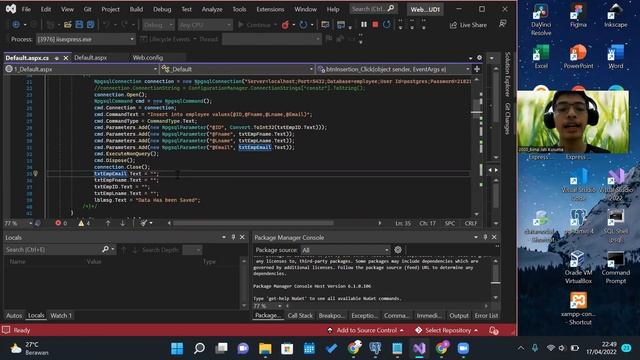Click the Live Share button
Viewport: 640px width, 360px height.
tap(468, 25)
